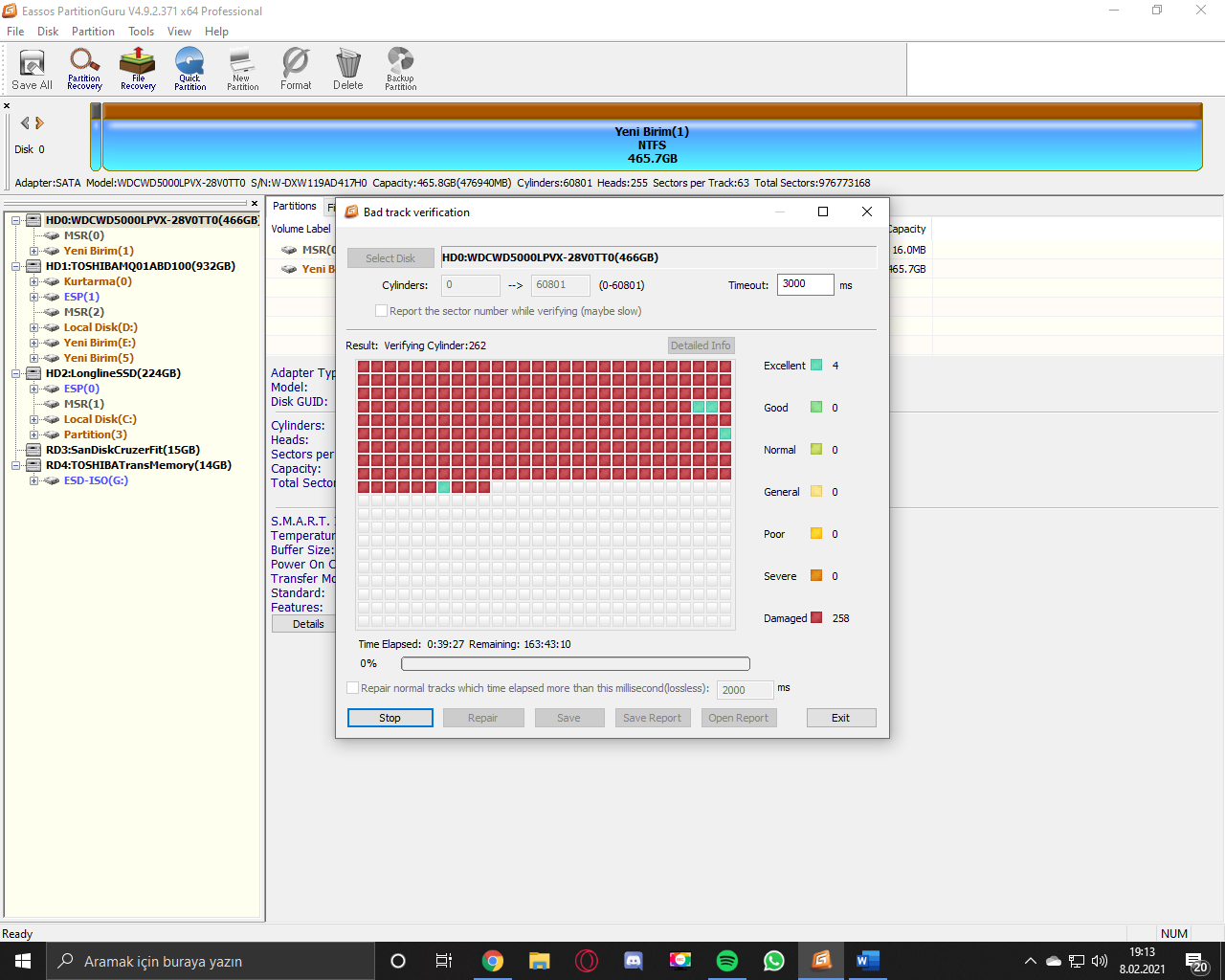Collapse the HD1 TOSHIBA disk node
Screen dimensions: 1225x980
pos(16,266)
